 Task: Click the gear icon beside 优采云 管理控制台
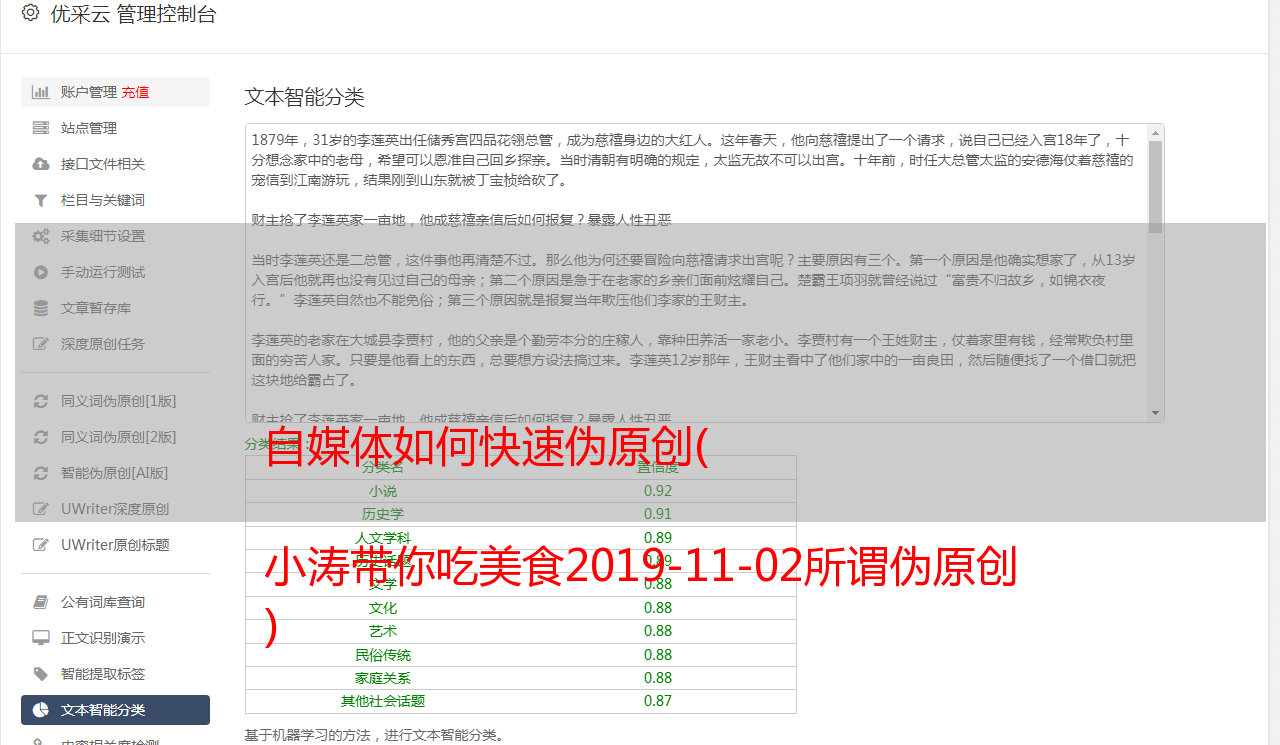point(30,13)
